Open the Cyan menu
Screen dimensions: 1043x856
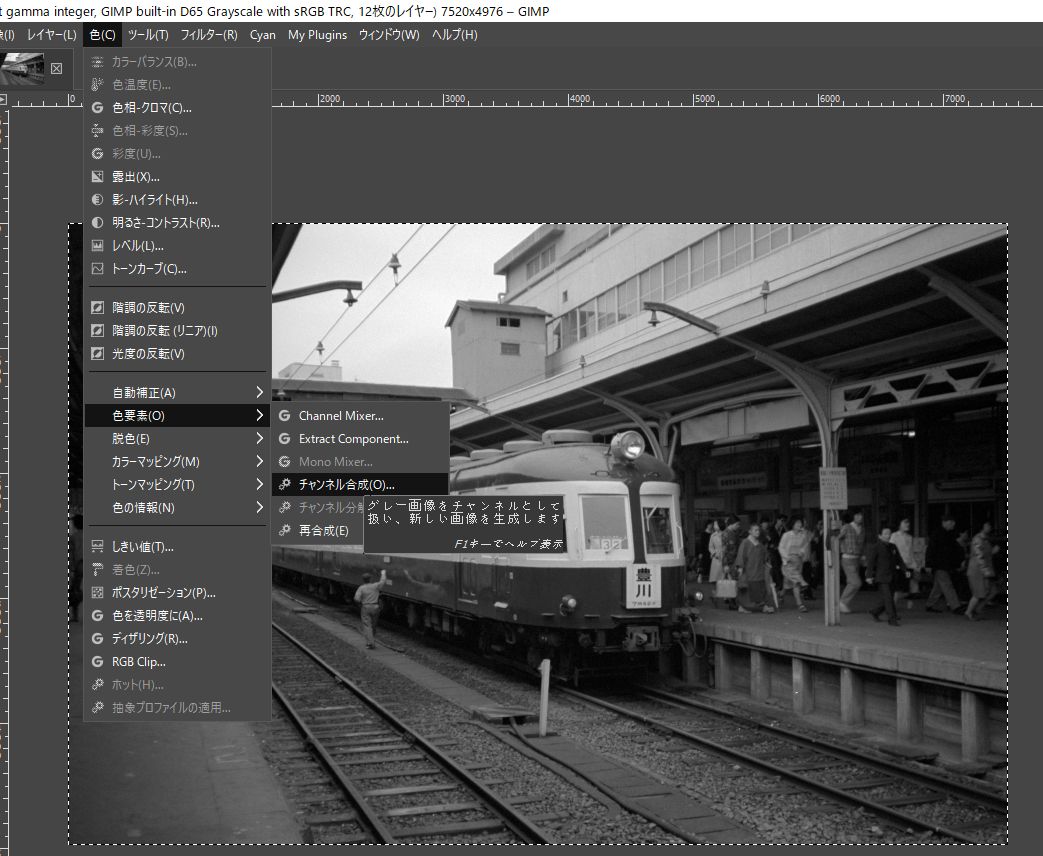(263, 35)
